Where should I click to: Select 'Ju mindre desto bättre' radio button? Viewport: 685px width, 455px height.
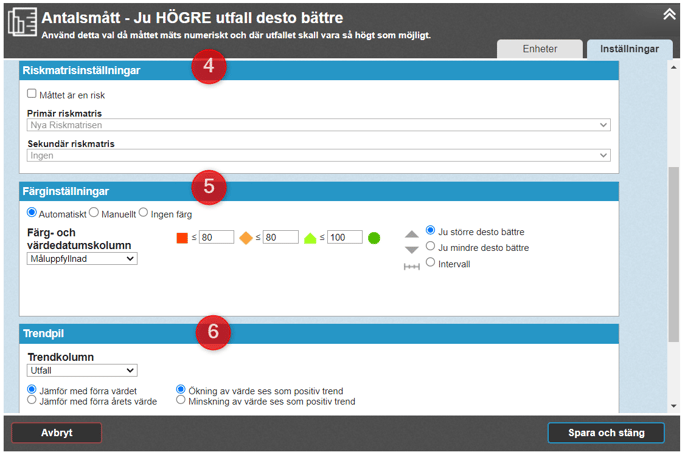(431, 246)
